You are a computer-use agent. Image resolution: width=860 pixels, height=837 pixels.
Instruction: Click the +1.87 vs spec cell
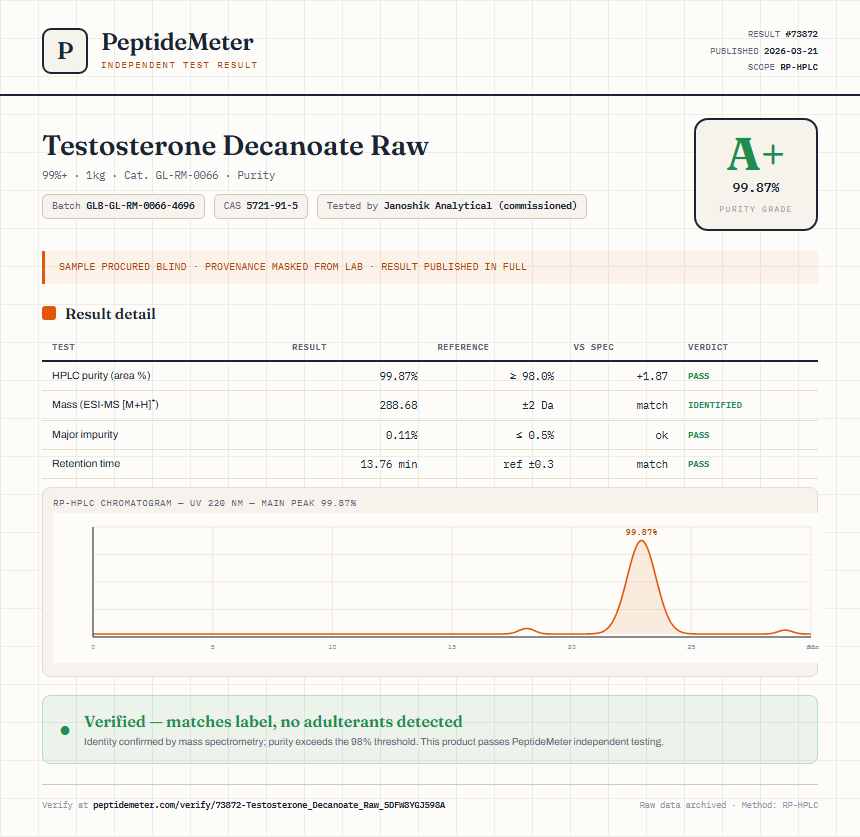(x=652, y=376)
